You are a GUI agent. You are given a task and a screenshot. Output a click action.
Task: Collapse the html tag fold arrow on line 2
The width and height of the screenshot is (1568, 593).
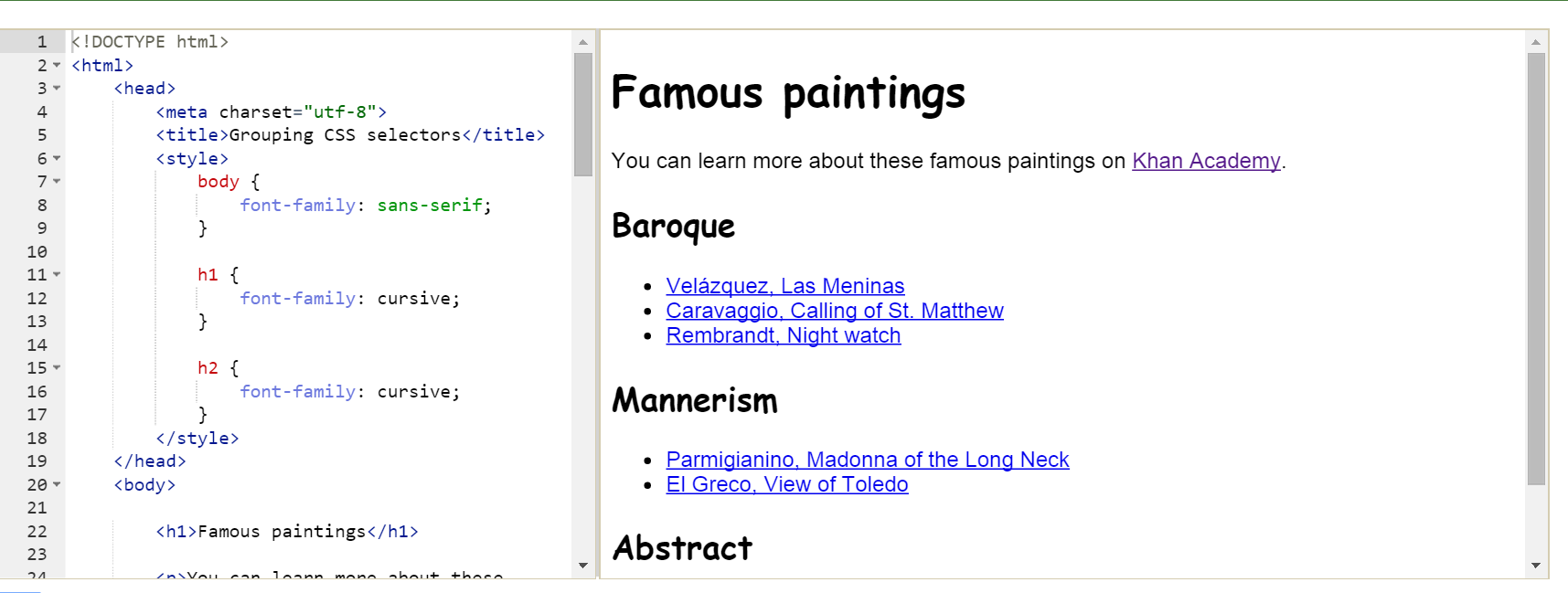(57, 65)
